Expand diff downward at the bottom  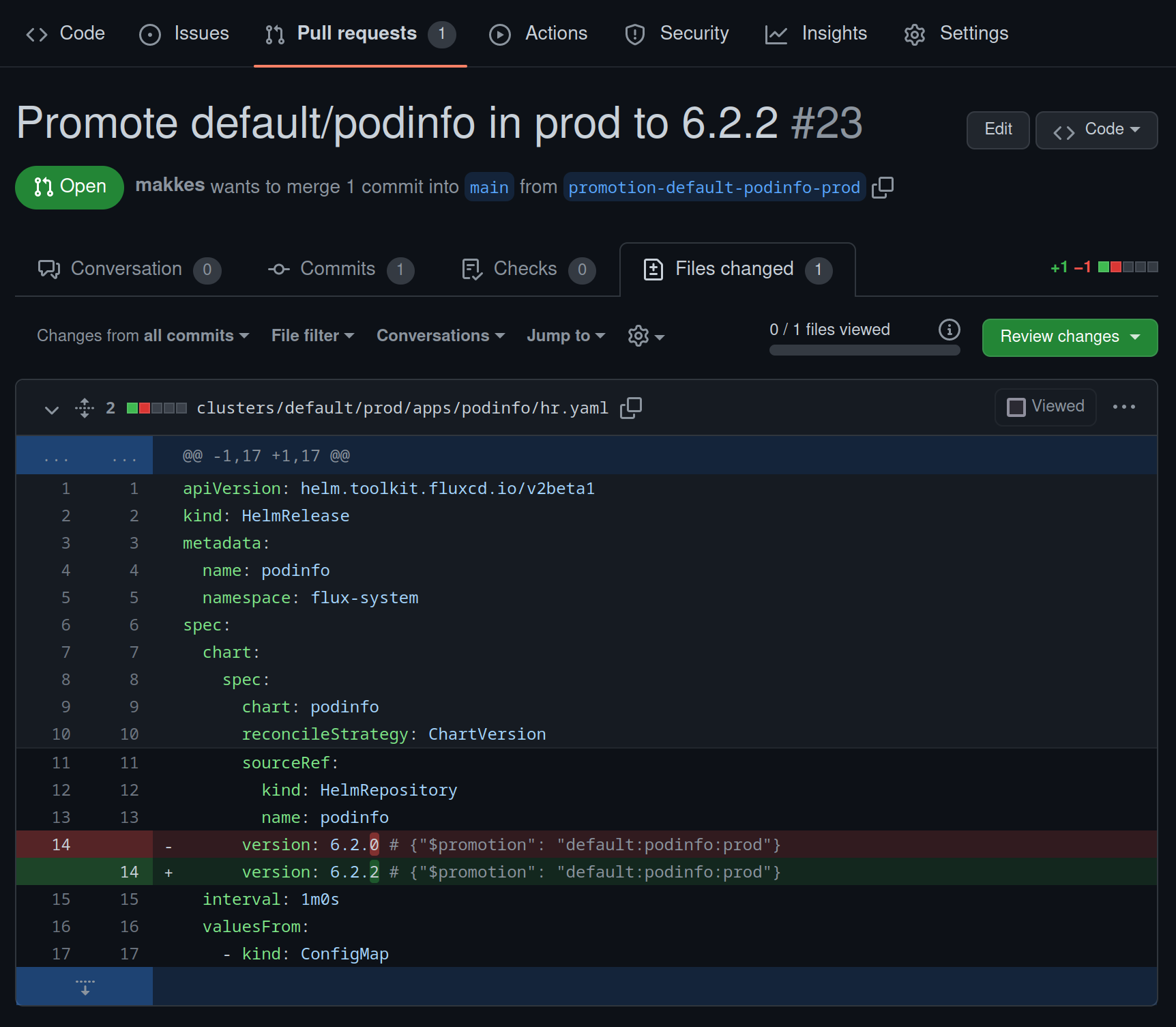coord(85,987)
